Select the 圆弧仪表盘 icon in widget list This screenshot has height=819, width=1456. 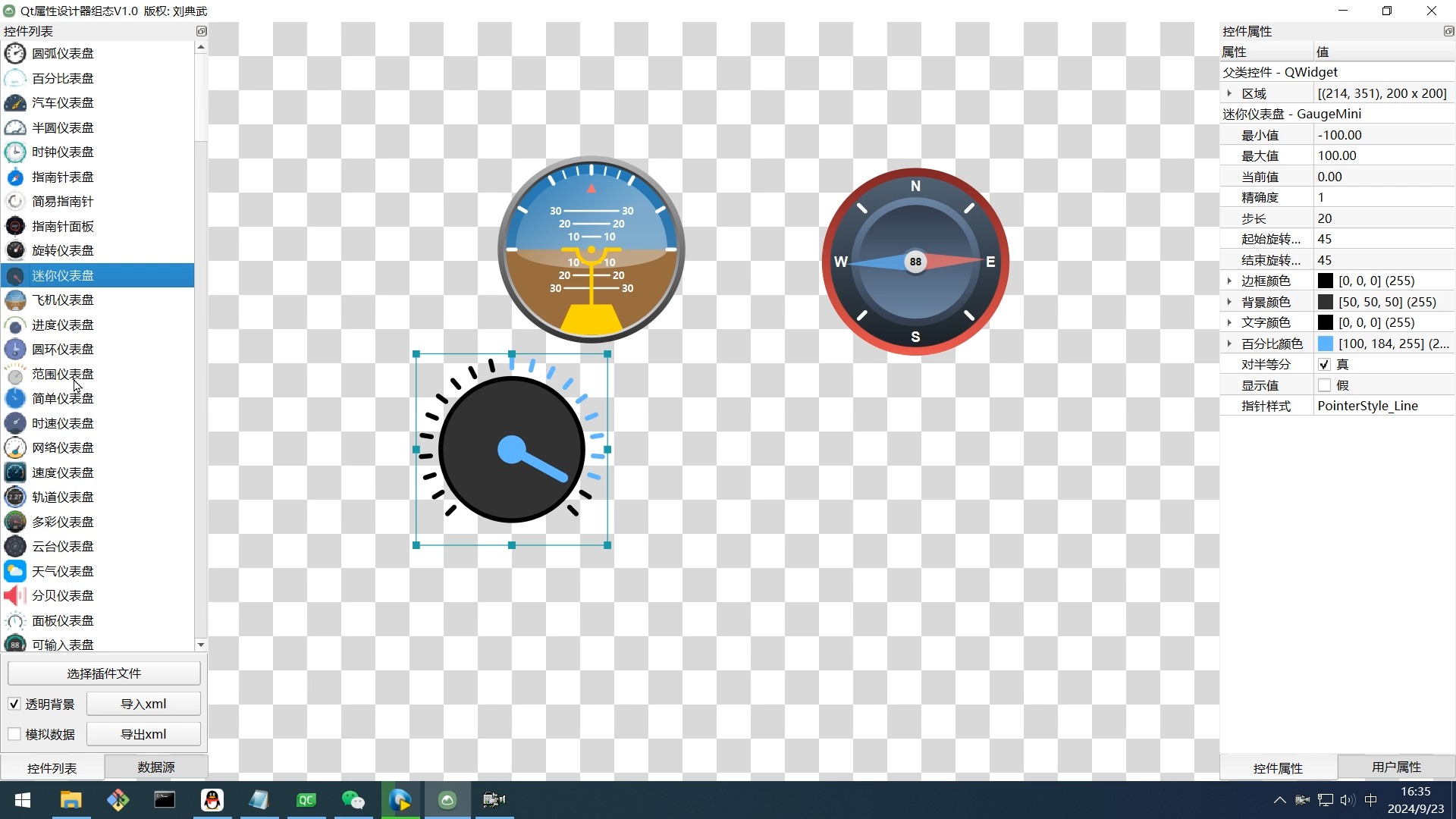(15, 53)
